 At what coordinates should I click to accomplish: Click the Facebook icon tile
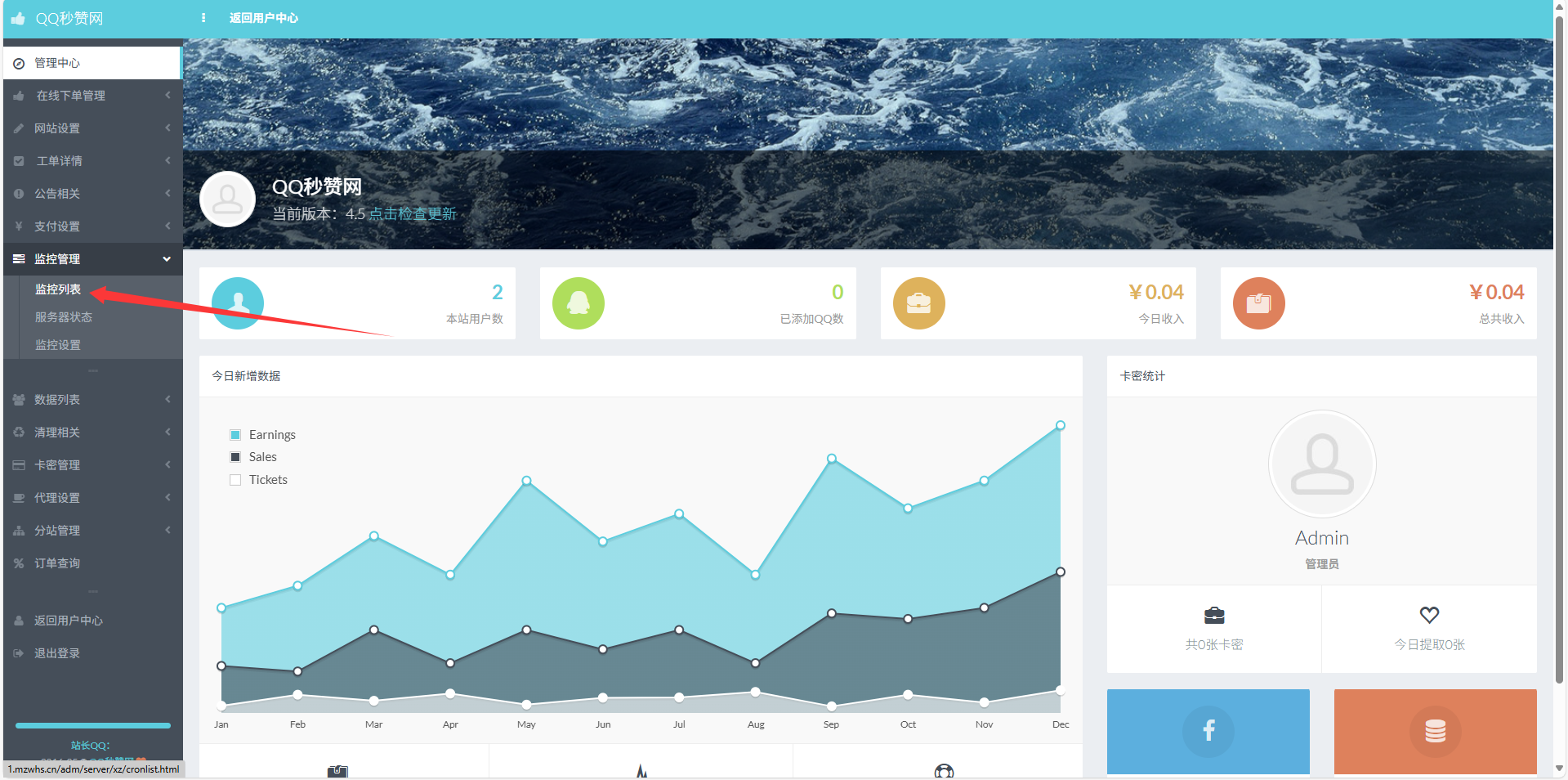[1208, 730]
